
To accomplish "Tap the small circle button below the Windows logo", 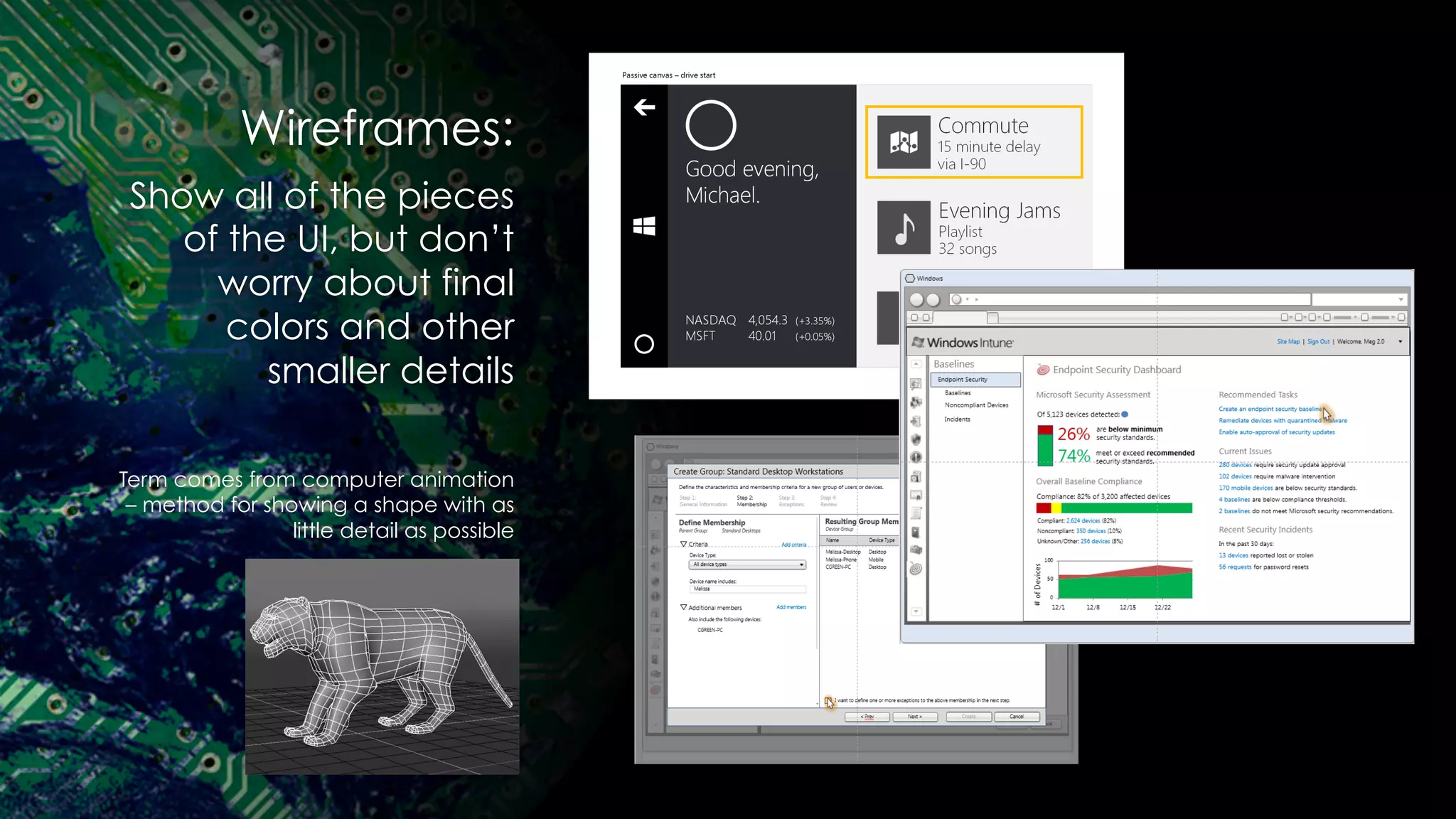I will click(x=644, y=344).
